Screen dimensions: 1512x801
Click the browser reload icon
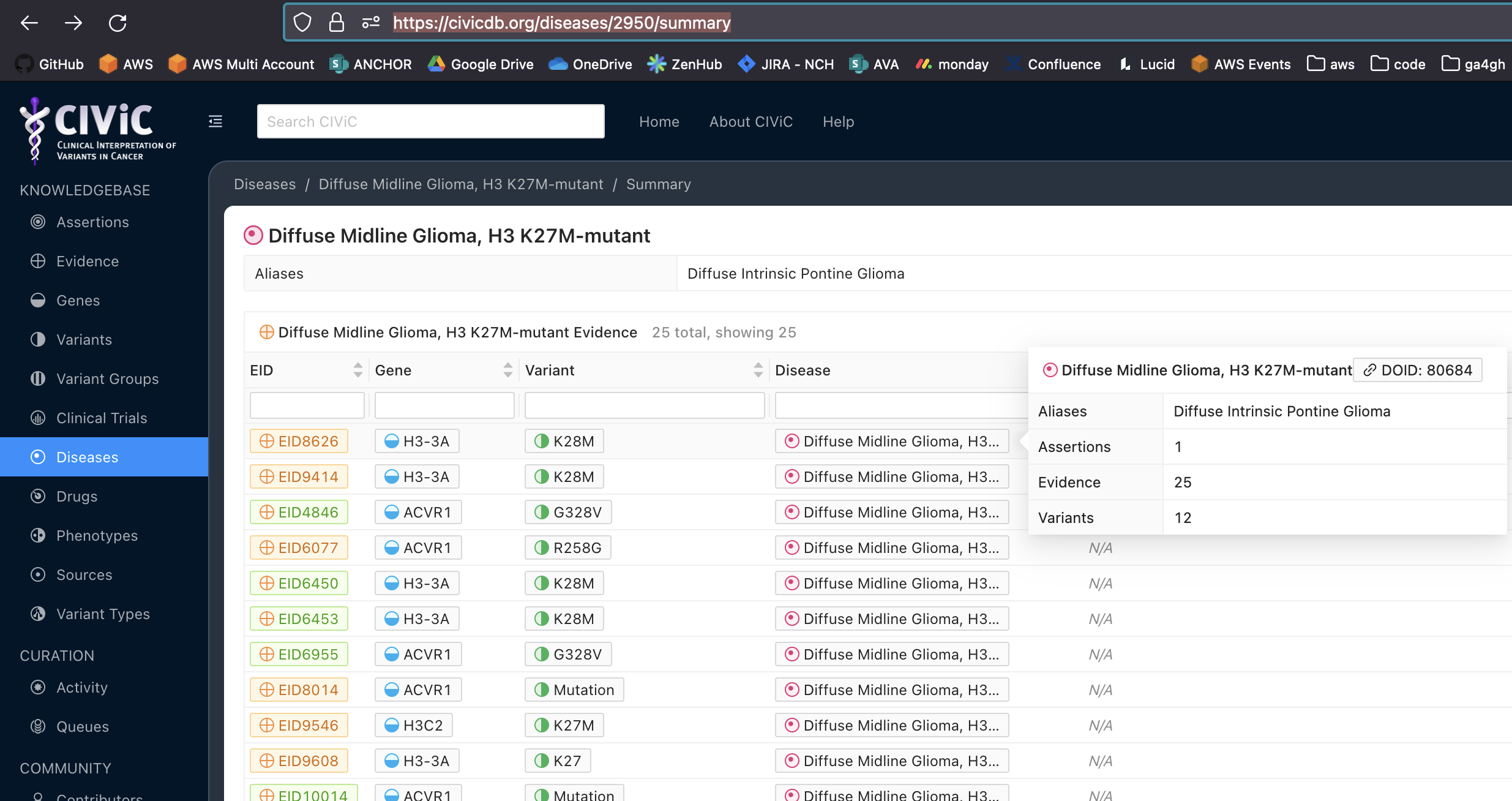[118, 23]
